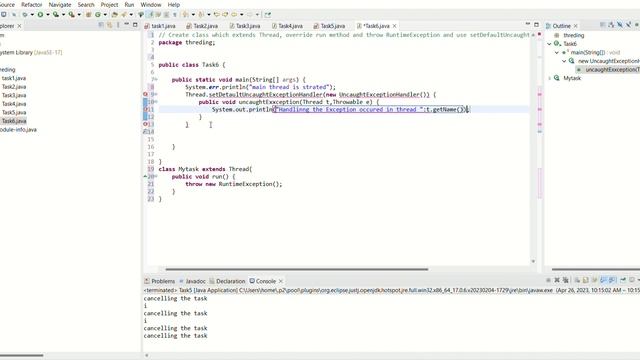Switch to the Task3.java editor tab
This screenshot has height=360, width=640.
[244, 26]
